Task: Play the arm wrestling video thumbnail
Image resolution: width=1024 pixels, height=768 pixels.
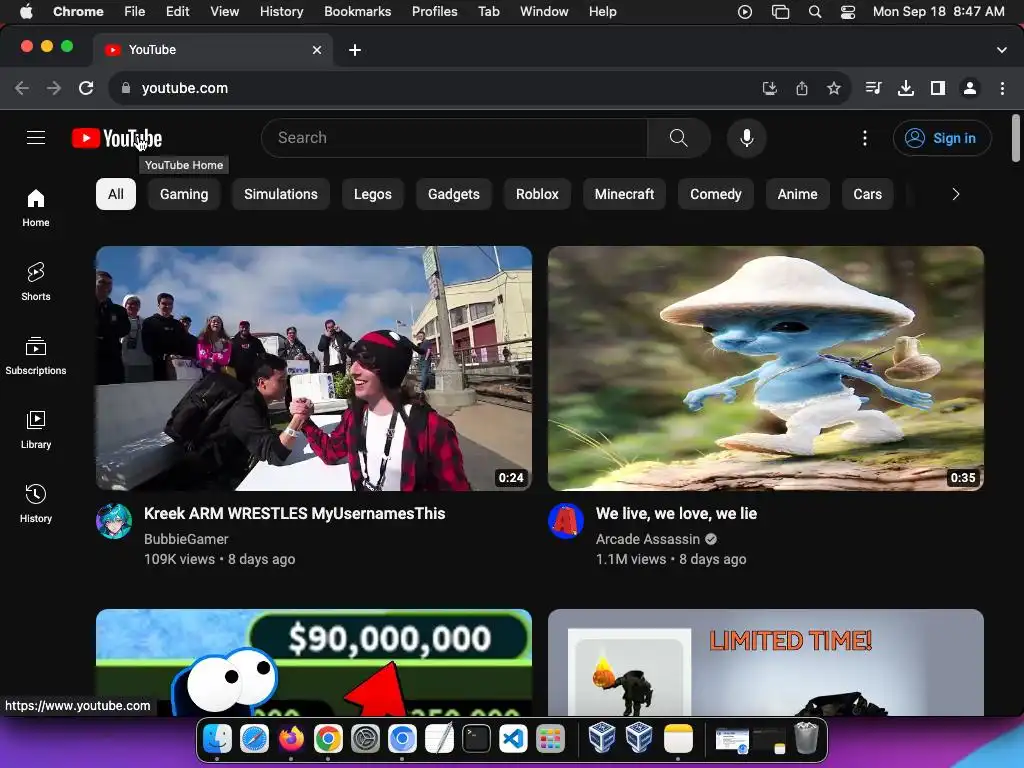Action: (x=314, y=368)
